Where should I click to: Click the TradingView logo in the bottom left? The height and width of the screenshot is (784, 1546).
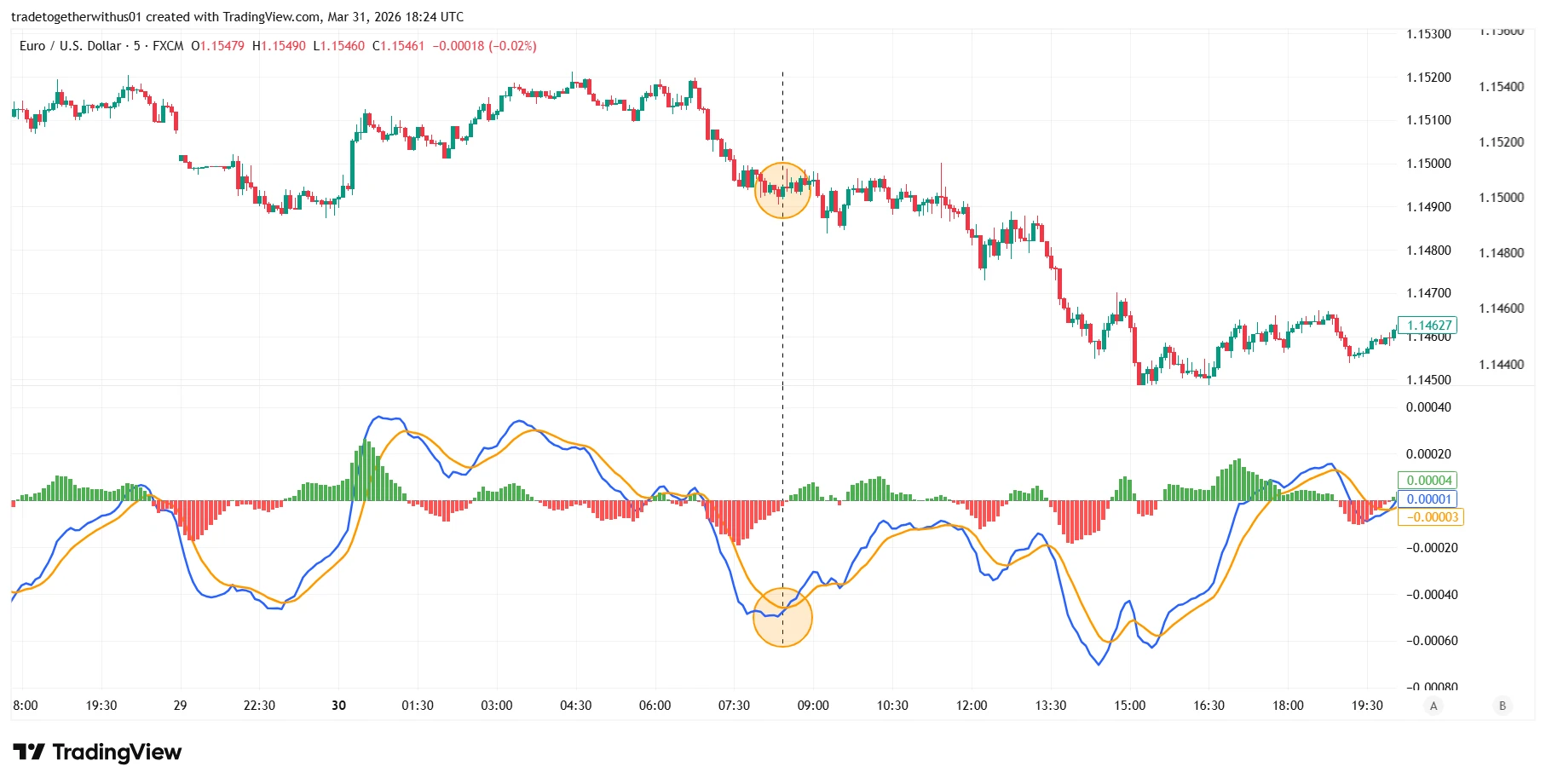pyautogui.click(x=96, y=752)
